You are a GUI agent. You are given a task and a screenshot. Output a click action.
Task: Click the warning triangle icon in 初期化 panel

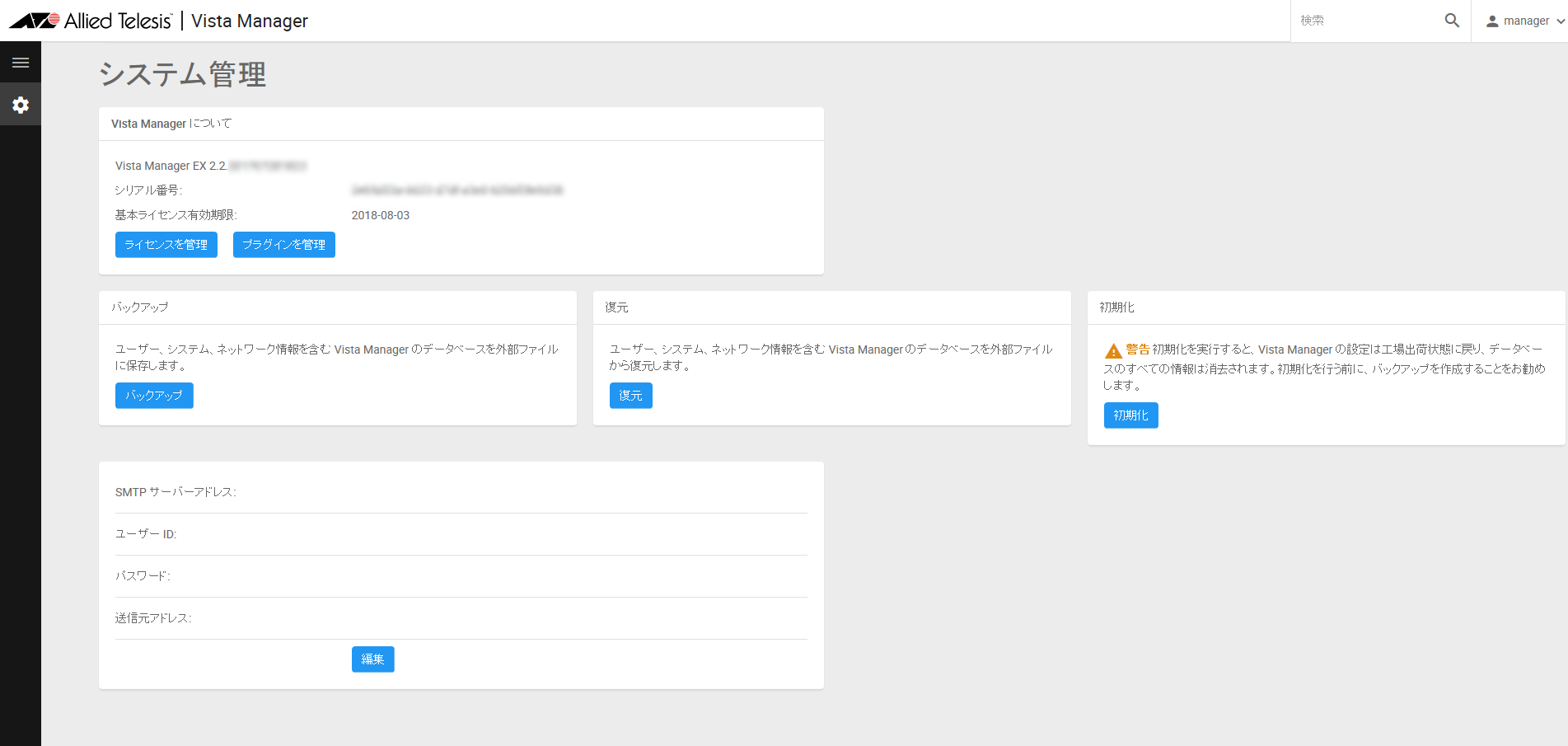tap(1113, 350)
